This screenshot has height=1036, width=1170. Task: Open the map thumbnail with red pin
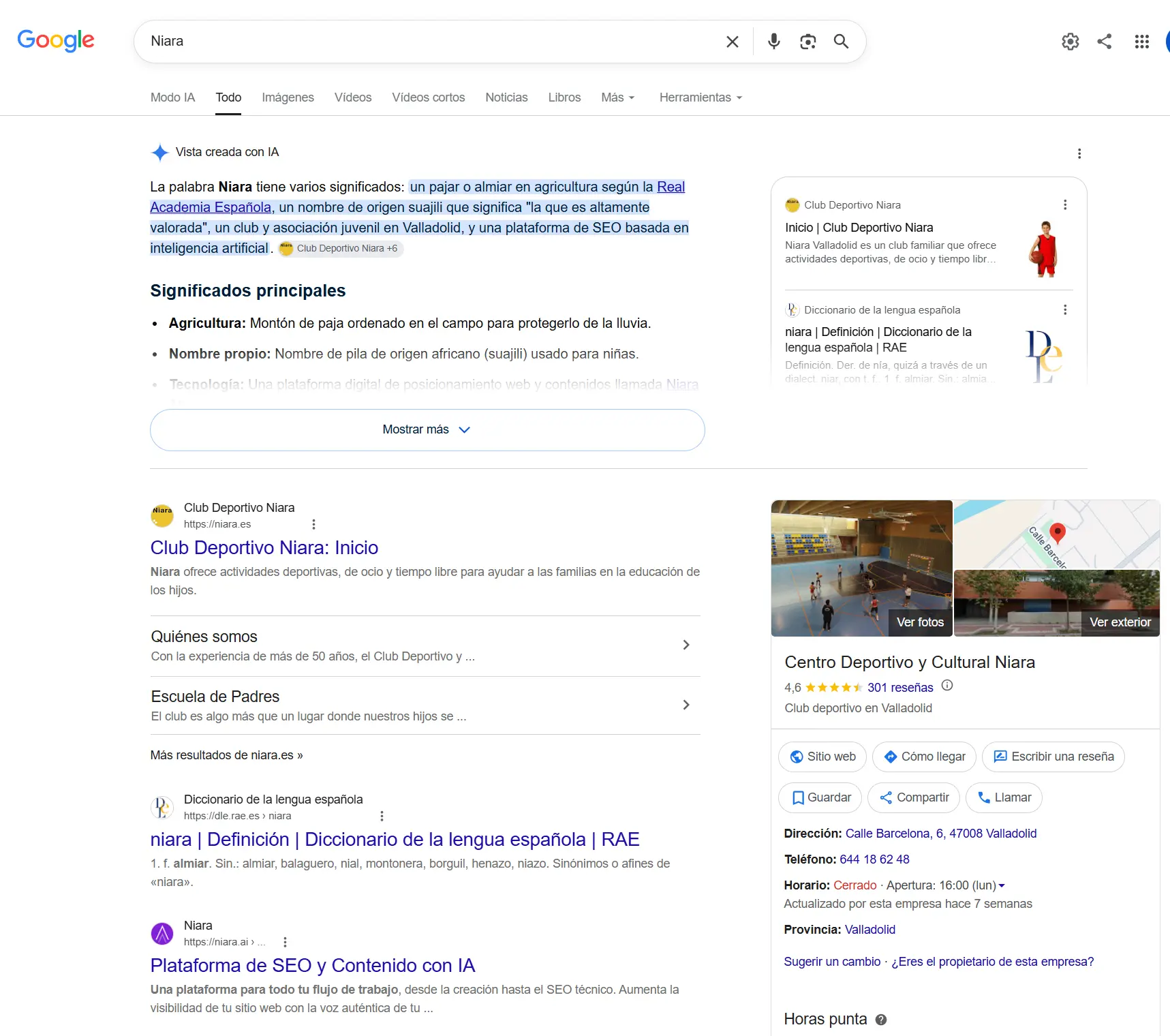tap(1057, 534)
